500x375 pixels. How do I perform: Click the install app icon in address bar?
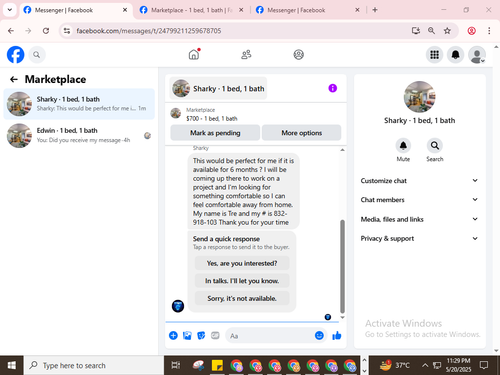(416, 31)
